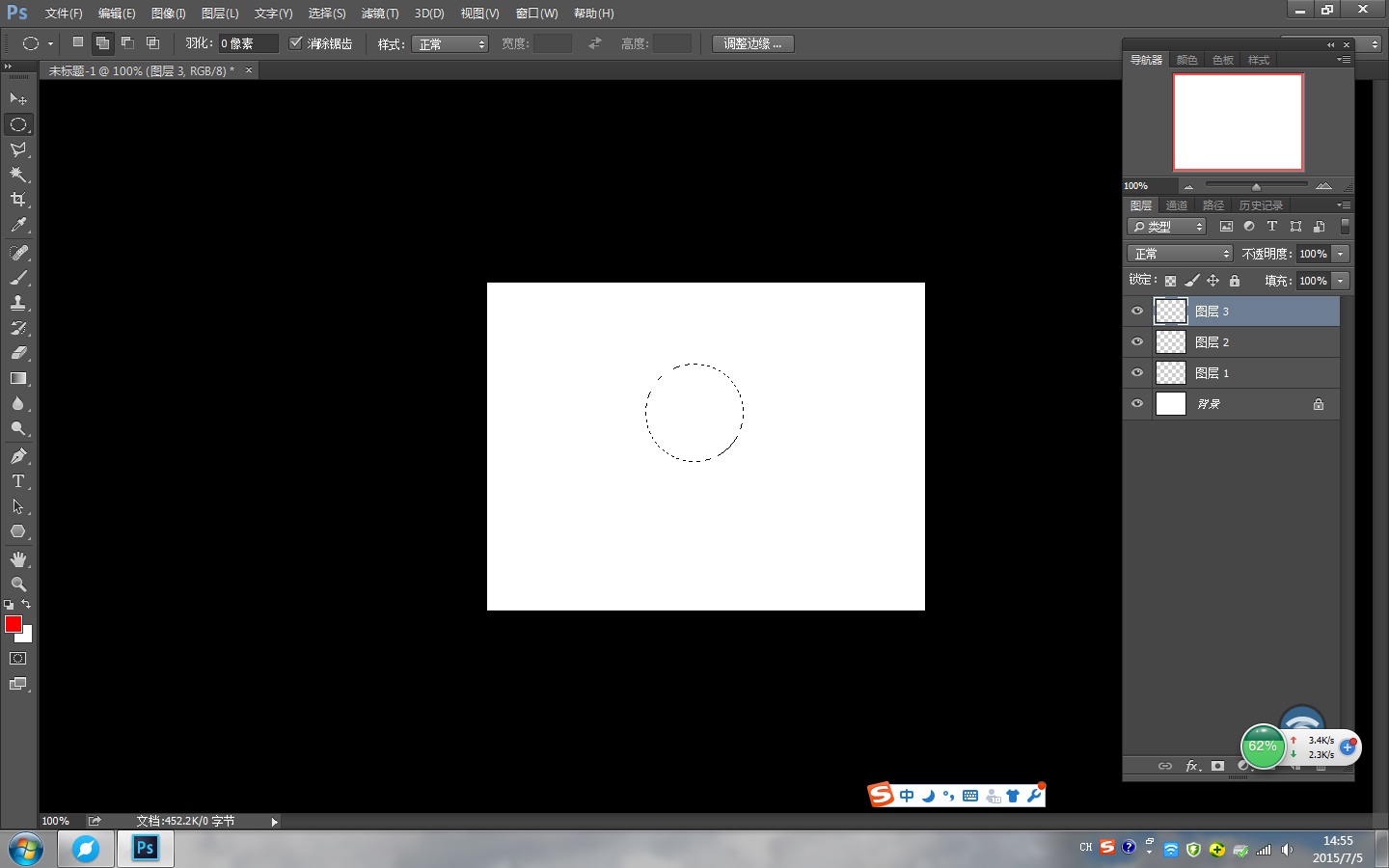Open the 图像(I) menu

coord(168,14)
